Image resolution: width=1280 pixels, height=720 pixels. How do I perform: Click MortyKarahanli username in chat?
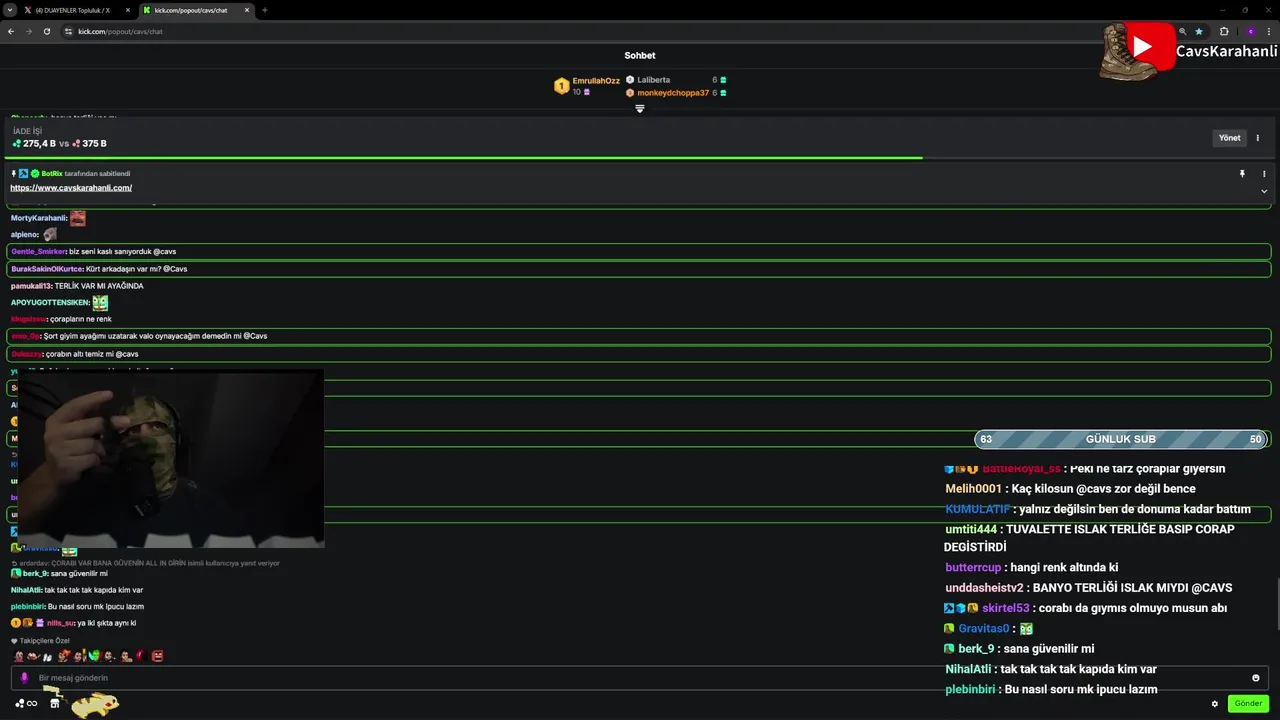[39, 218]
